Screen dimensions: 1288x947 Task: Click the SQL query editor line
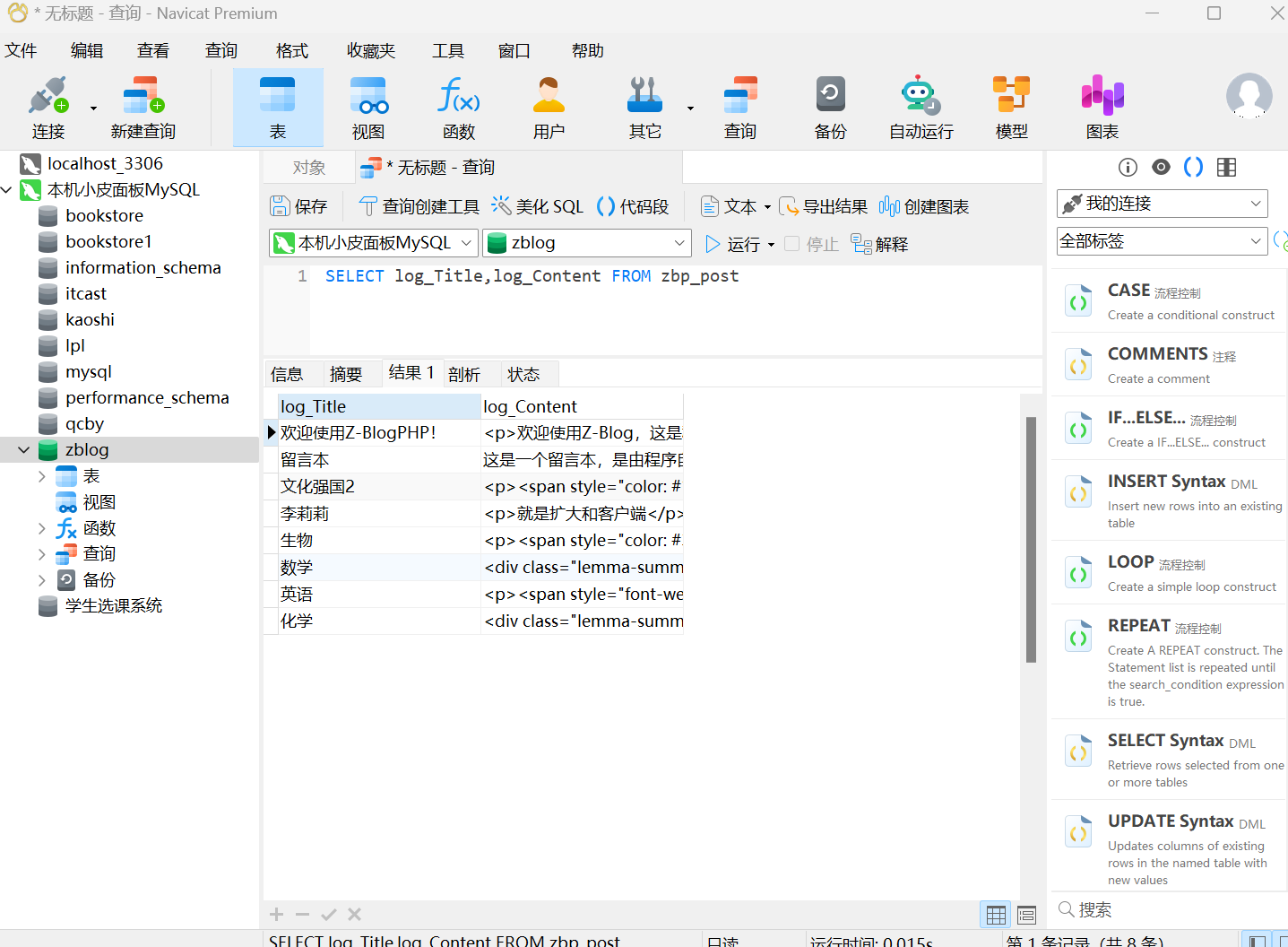[x=532, y=276]
